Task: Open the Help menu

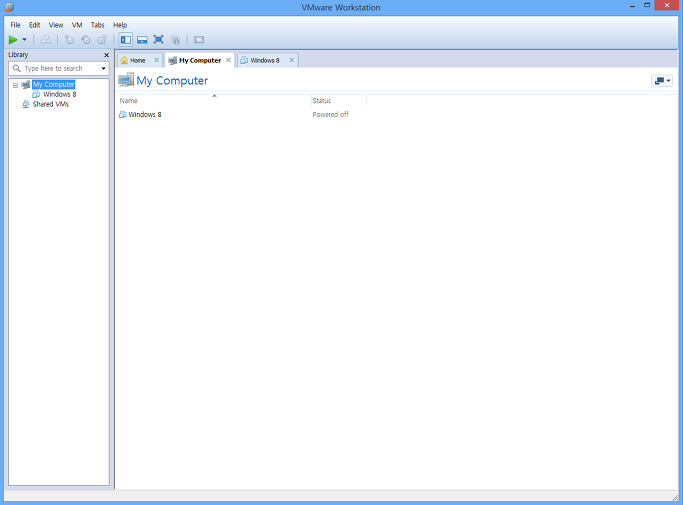Action: [x=120, y=25]
